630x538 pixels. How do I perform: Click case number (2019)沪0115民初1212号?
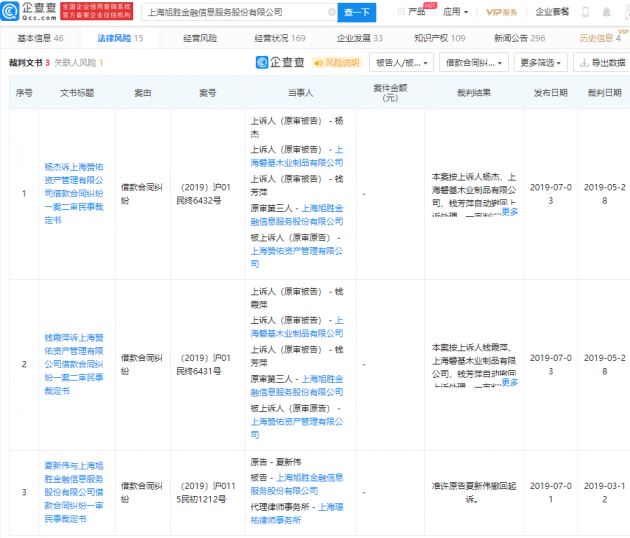click(207, 493)
